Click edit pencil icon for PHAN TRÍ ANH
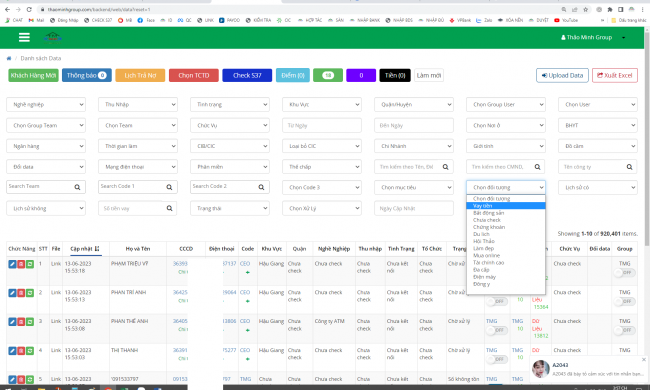The height and width of the screenshot is (390, 650). pos(12,293)
